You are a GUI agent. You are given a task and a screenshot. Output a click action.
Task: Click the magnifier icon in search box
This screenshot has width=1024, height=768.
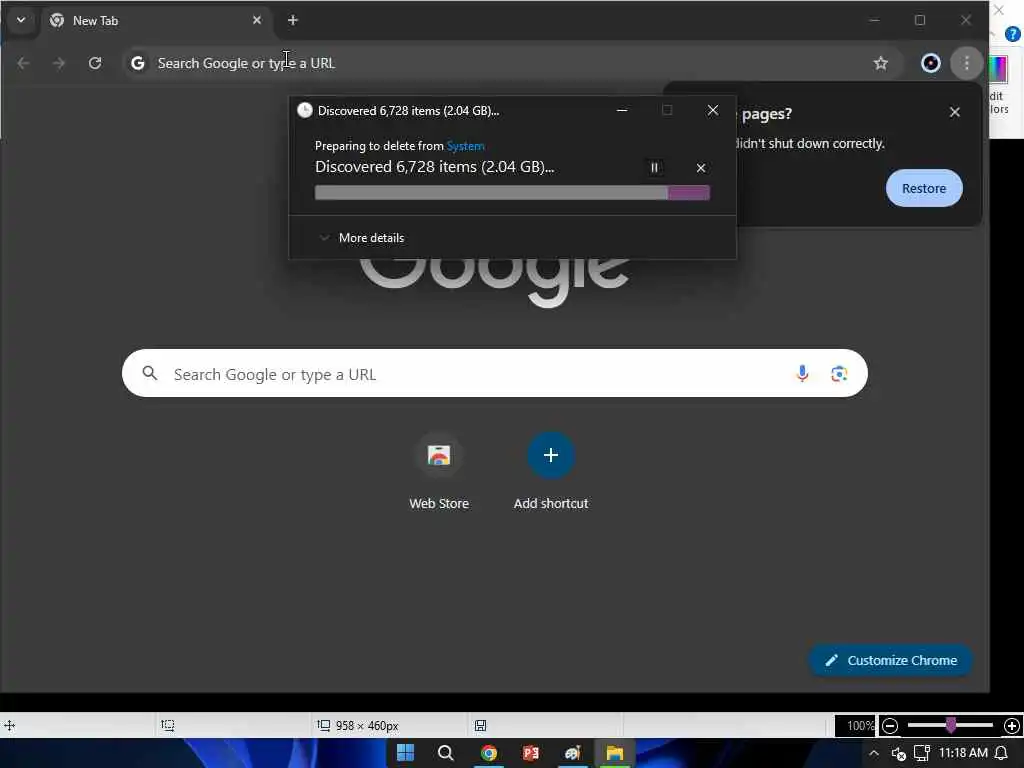[x=150, y=373]
